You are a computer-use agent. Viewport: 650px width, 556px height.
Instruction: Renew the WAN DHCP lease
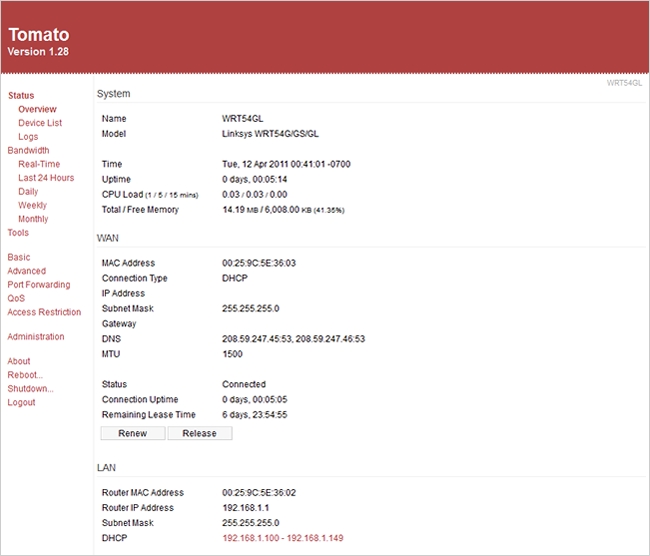(133, 433)
